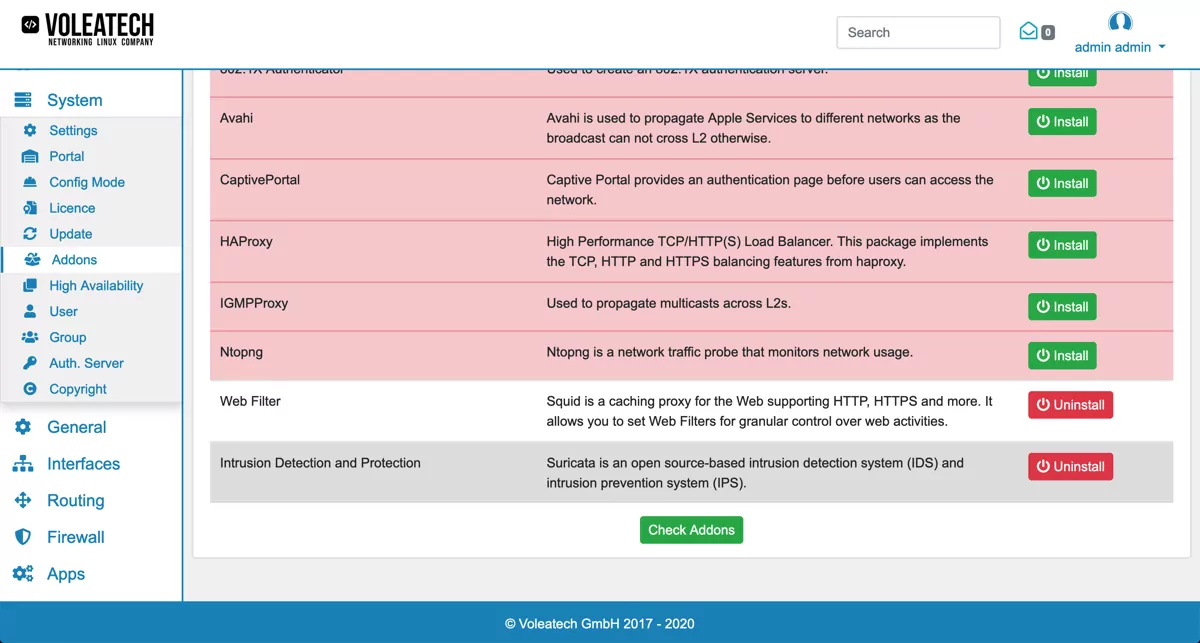The height and width of the screenshot is (643, 1200).
Task: Install the Ntopng network probe
Action: pos(1062,355)
